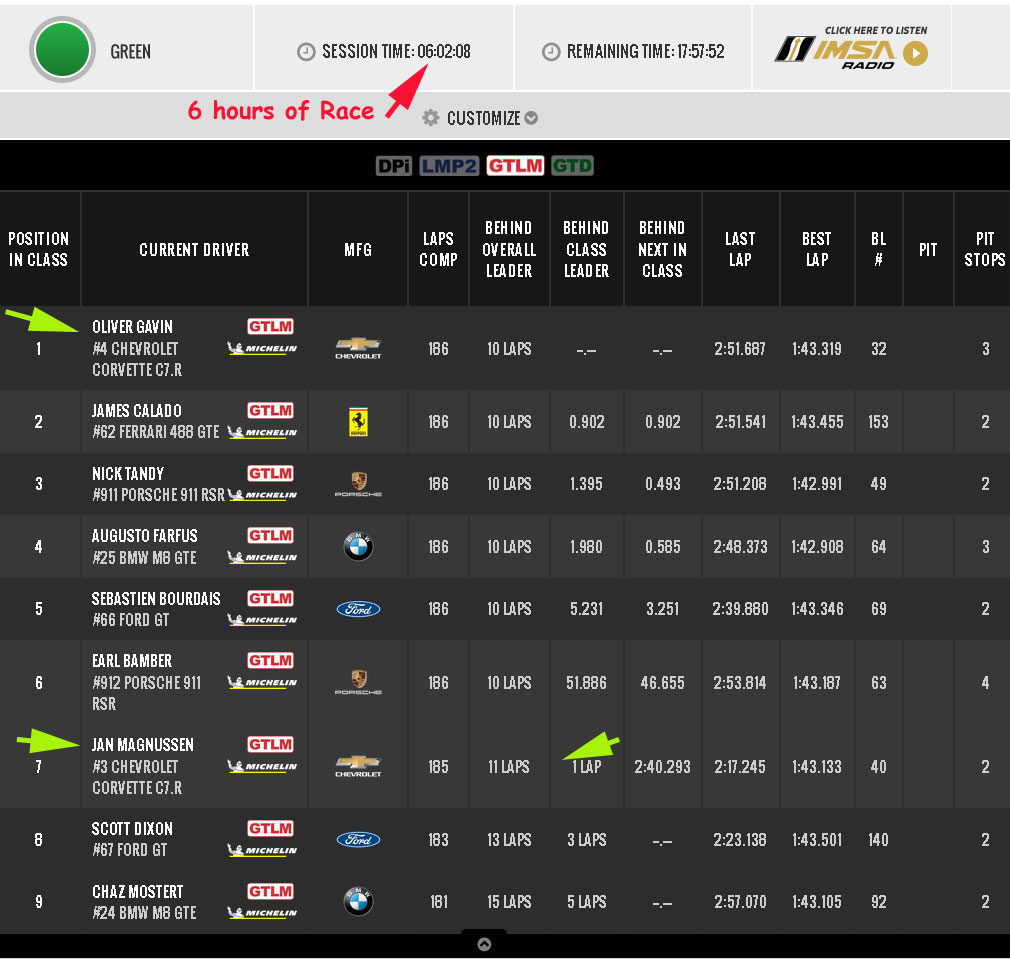Sort by the Laps Comp column header
Image resolution: width=1010 pixels, height=960 pixels.
(438, 249)
